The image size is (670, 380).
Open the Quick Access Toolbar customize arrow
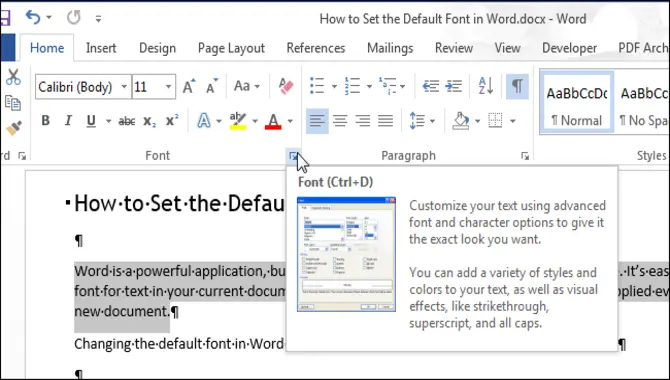pos(98,18)
